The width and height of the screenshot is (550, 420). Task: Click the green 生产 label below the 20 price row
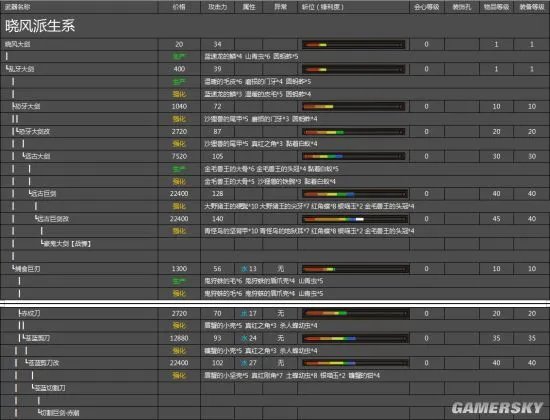pyautogui.click(x=179, y=56)
